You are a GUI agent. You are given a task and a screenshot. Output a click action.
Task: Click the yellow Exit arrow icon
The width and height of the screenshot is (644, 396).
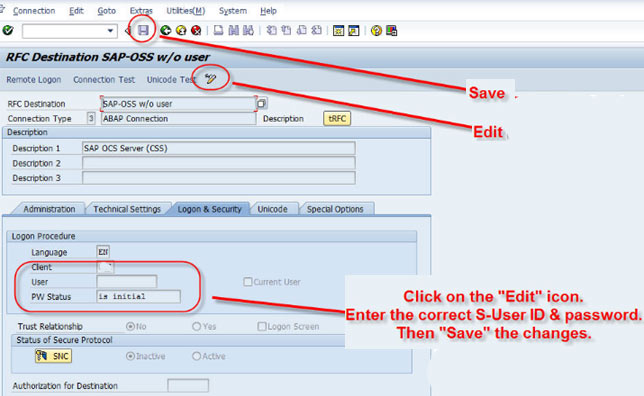181,30
